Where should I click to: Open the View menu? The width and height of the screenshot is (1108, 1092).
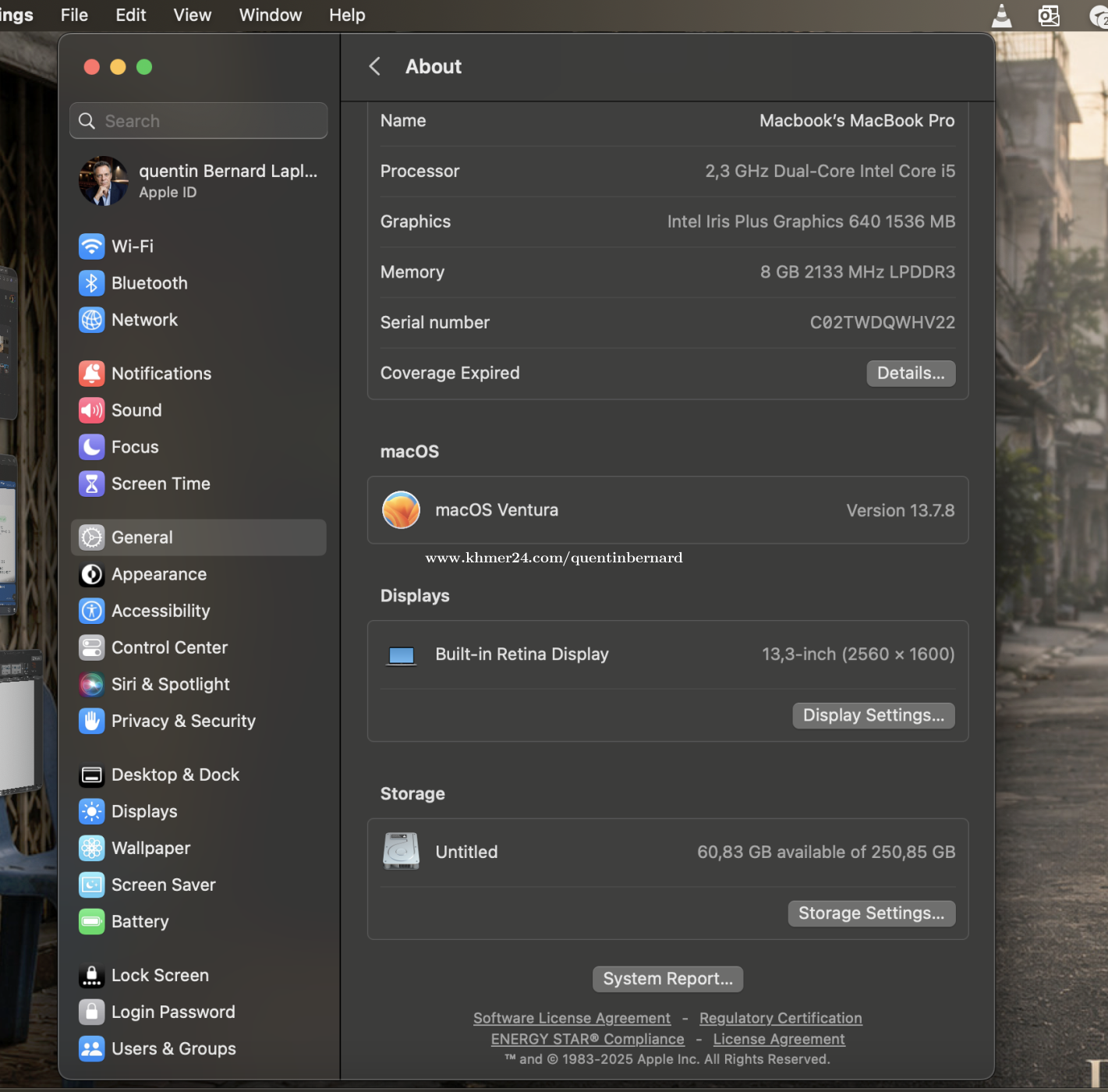pos(193,15)
